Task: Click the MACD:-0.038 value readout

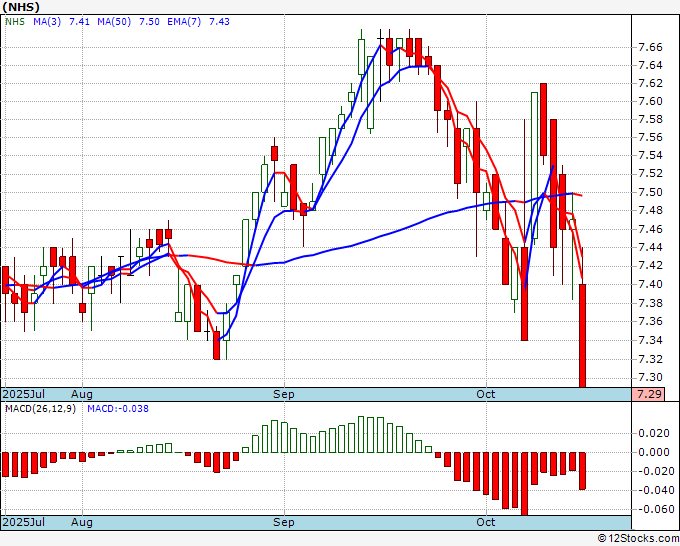Action: coord(118,409)
